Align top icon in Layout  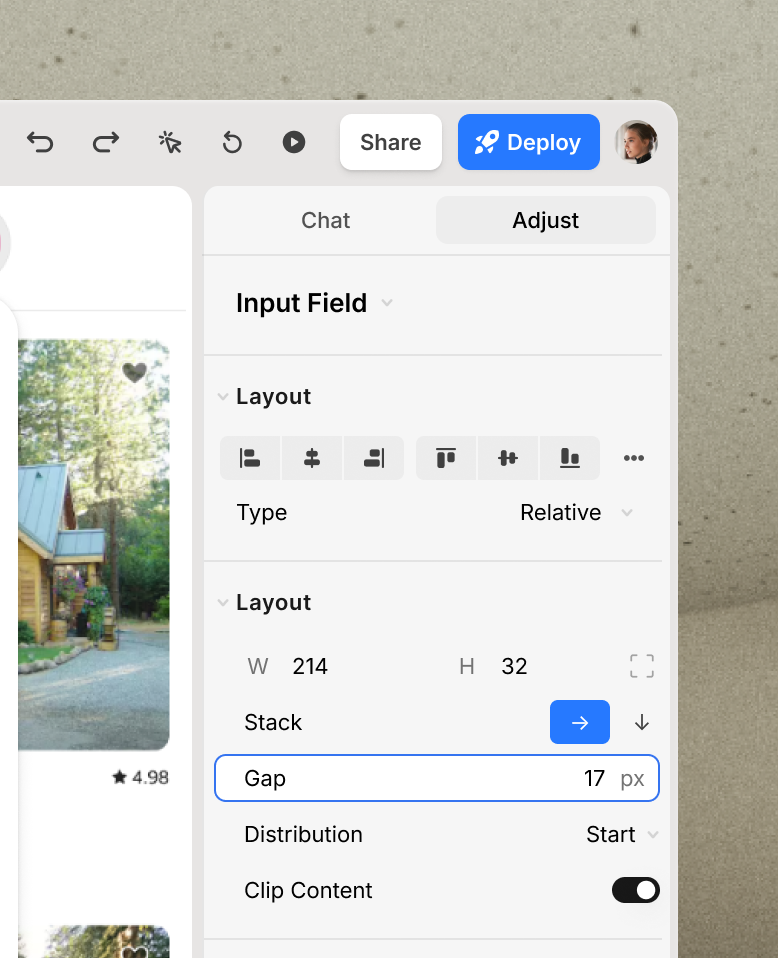(x=446, y=458)
